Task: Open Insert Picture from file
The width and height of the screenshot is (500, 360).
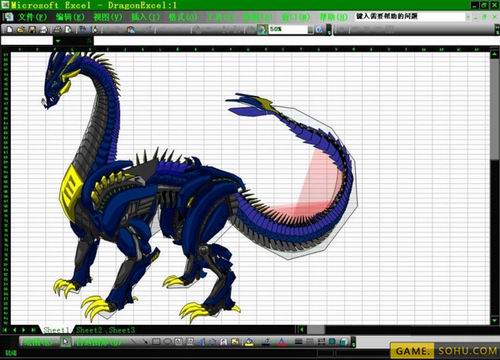Action: [x=235, y=342]
